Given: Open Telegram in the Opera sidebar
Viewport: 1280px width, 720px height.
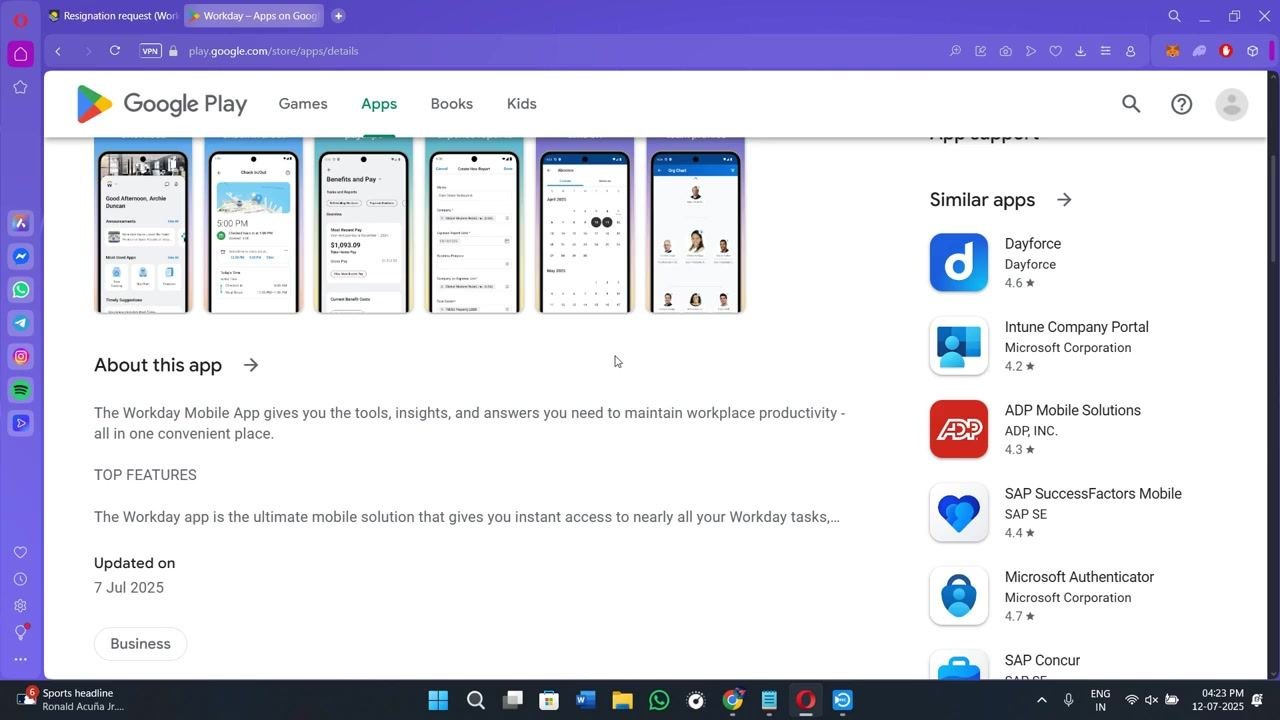Looking at the screenshot, I should tap(21, 323).
